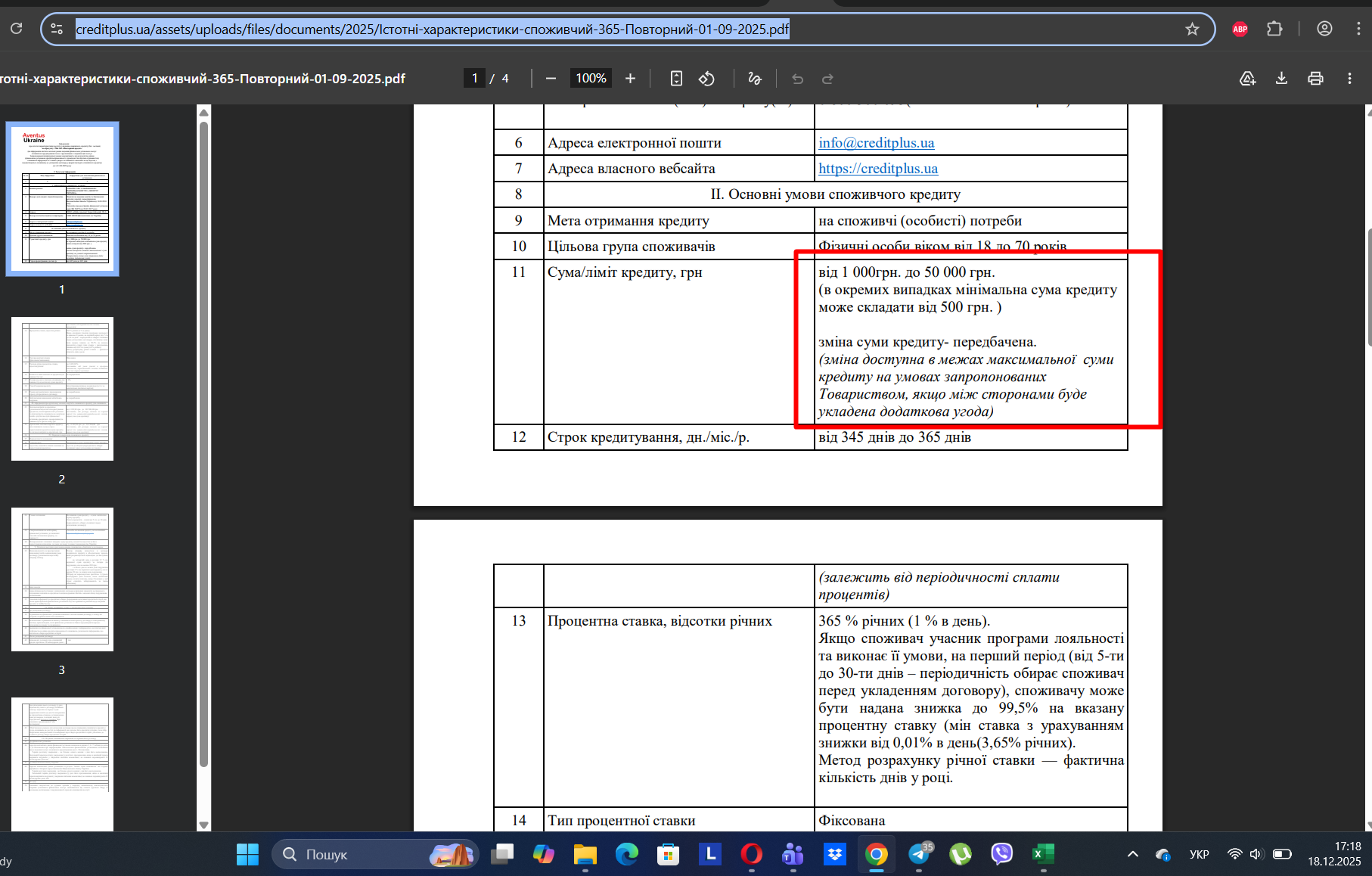Open Chrome's three-dot main menu
This screenshot has height=876, width=1372.
tap(1358, 29)
